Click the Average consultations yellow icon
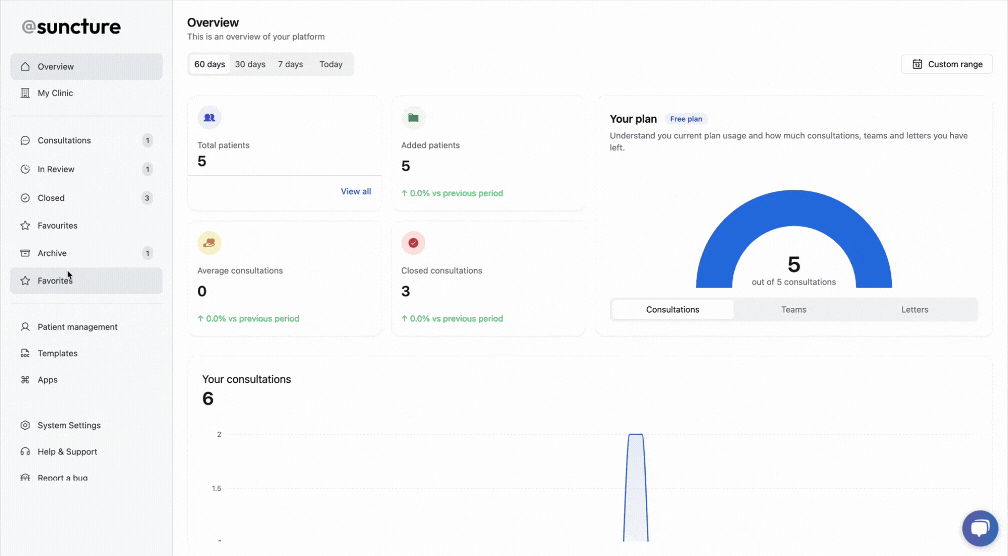 coord(209,242)
